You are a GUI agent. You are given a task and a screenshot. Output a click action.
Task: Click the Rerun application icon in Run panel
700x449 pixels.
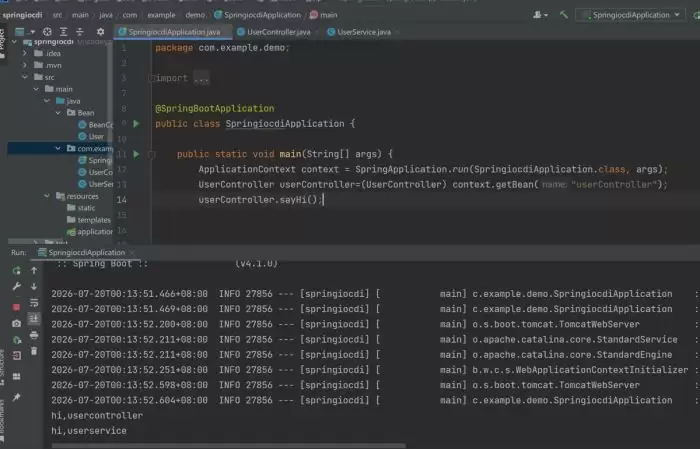(x=17, y=270)
